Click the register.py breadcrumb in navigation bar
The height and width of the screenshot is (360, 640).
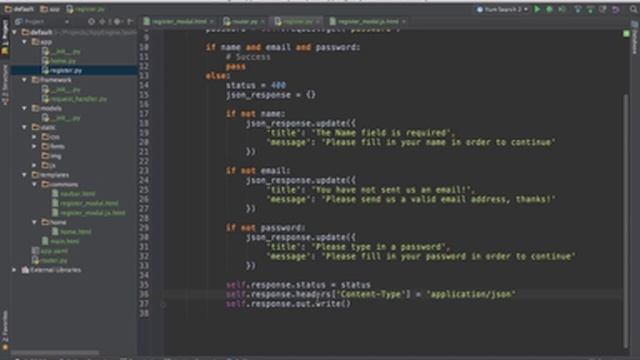pos(86,9)
